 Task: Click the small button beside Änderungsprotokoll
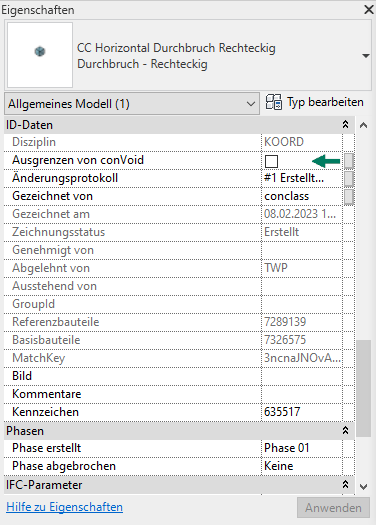coord(349,178)
